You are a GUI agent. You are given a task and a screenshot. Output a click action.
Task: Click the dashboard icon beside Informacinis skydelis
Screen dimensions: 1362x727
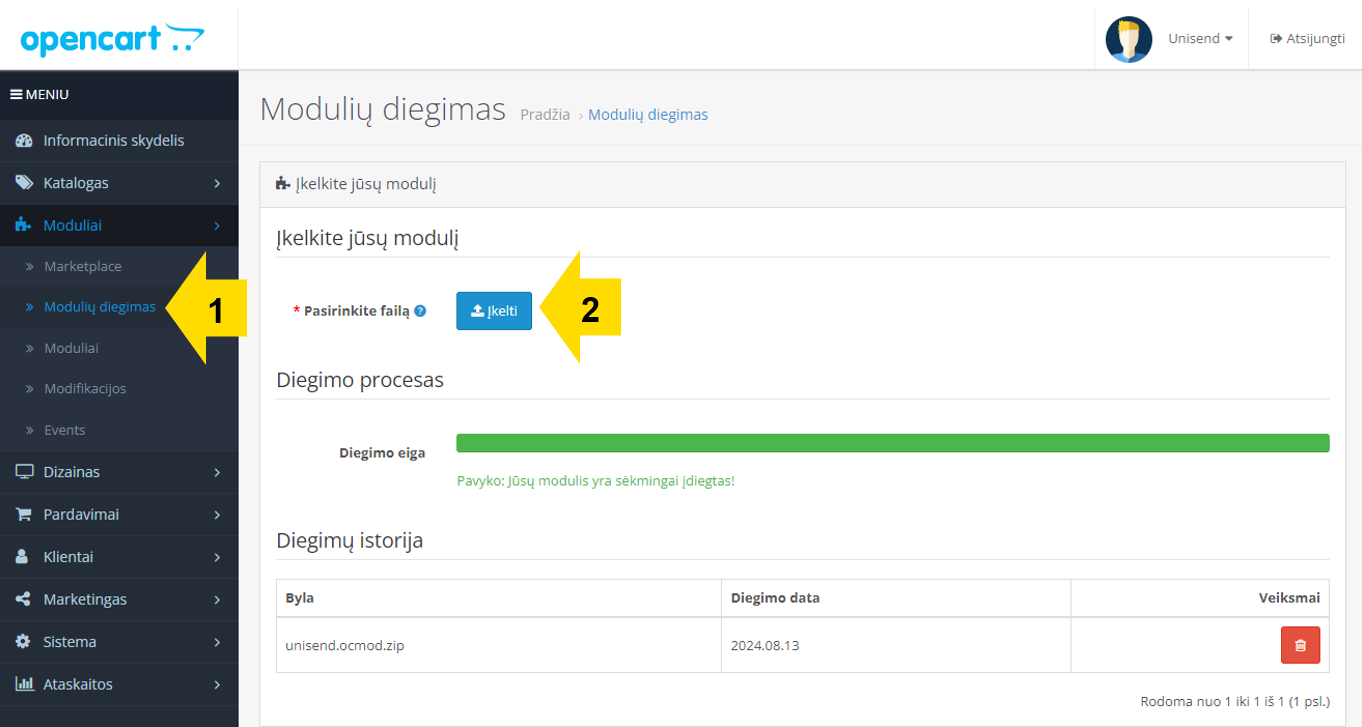point(24,141)
